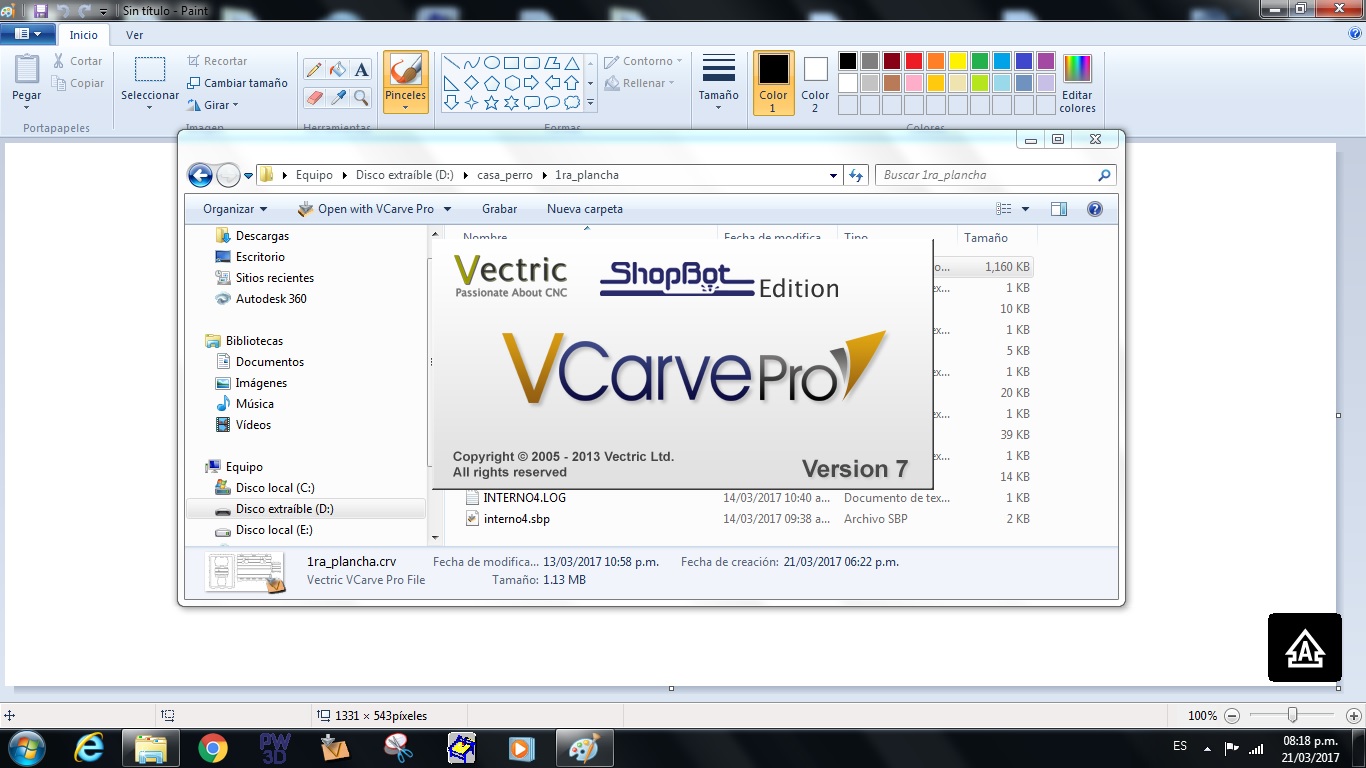This screenshot has width=1366, height=768.
Task: Click the Undo arrow in title bar
Action: (x=63, y=10)
